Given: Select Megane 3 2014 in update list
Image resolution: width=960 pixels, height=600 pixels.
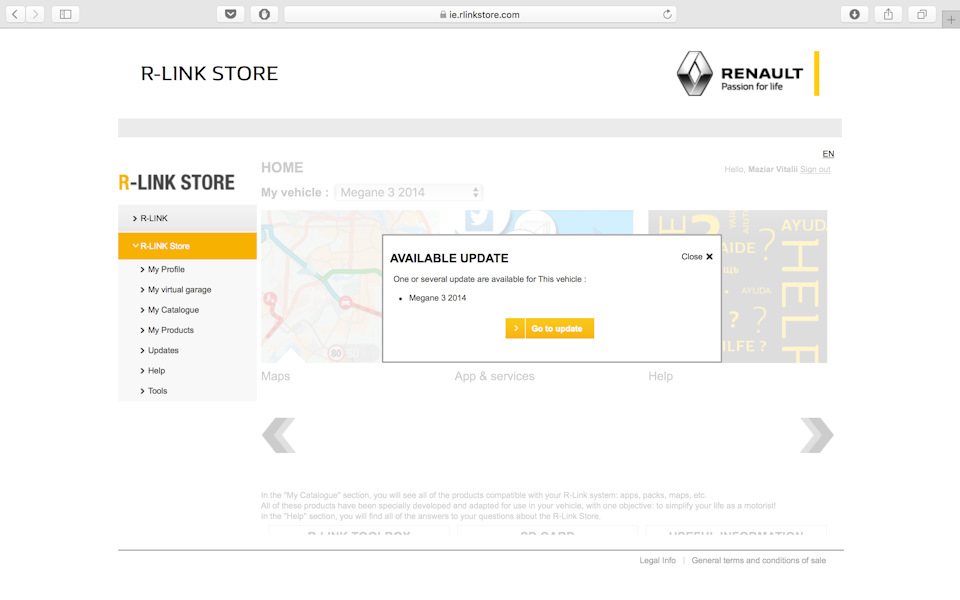Looking at the screenshot, I should [x=437, y=298].
